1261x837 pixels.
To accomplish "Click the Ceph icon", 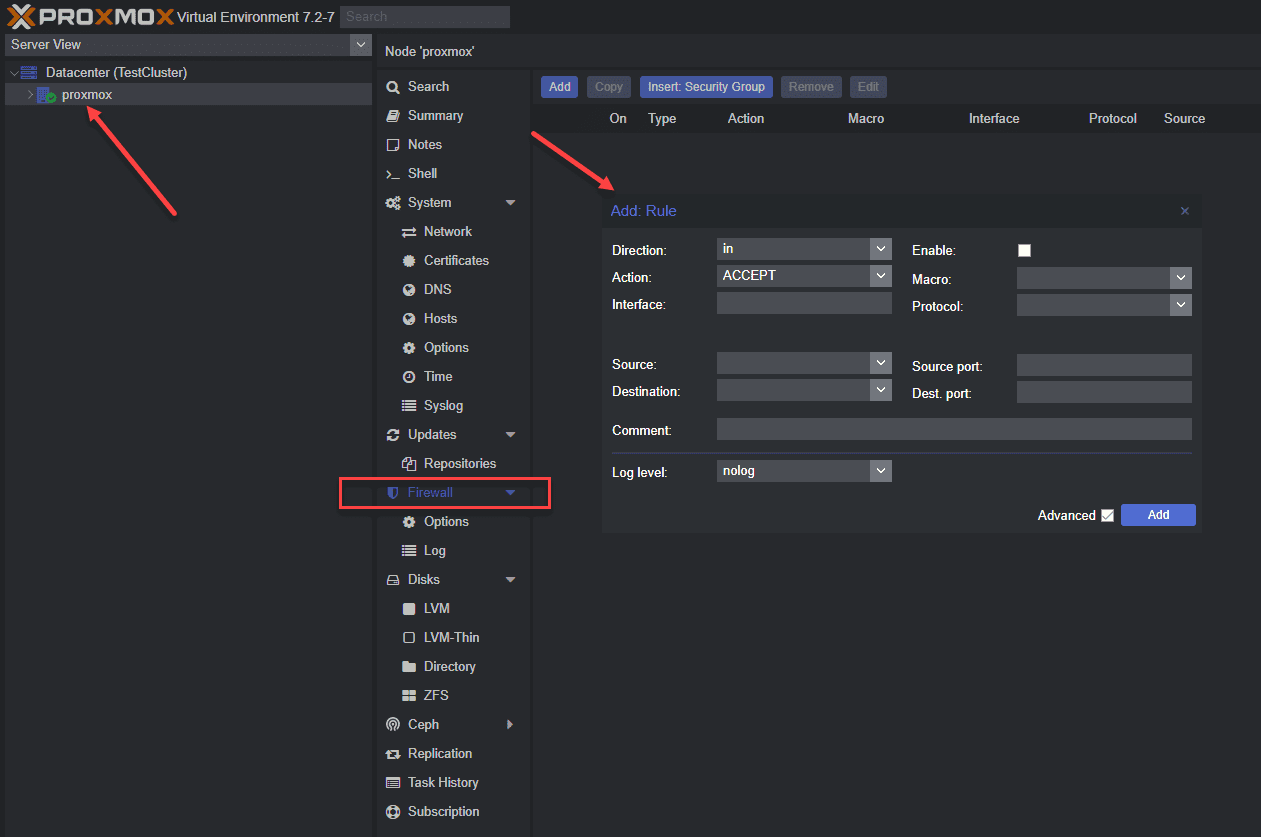I will (393, 725).
